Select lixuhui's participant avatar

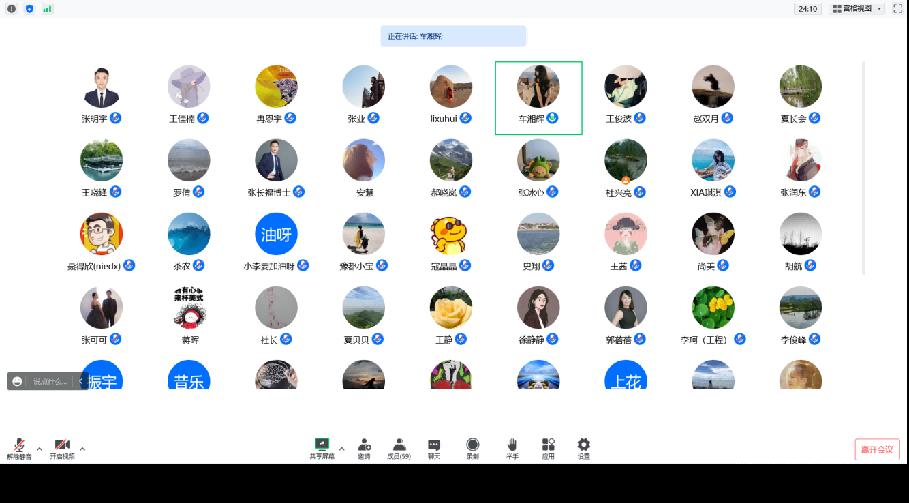pyautogui.click(x=451, y=87)
